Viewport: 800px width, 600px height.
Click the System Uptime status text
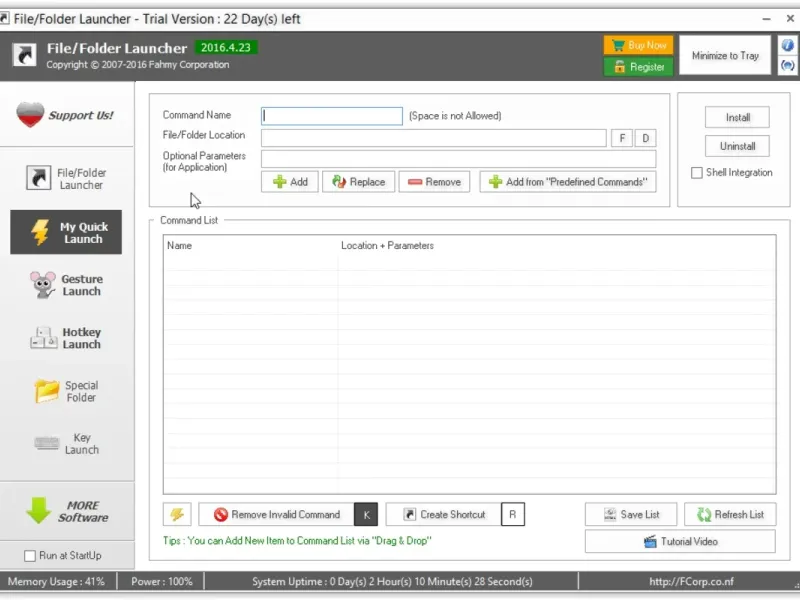click(392, 582)
